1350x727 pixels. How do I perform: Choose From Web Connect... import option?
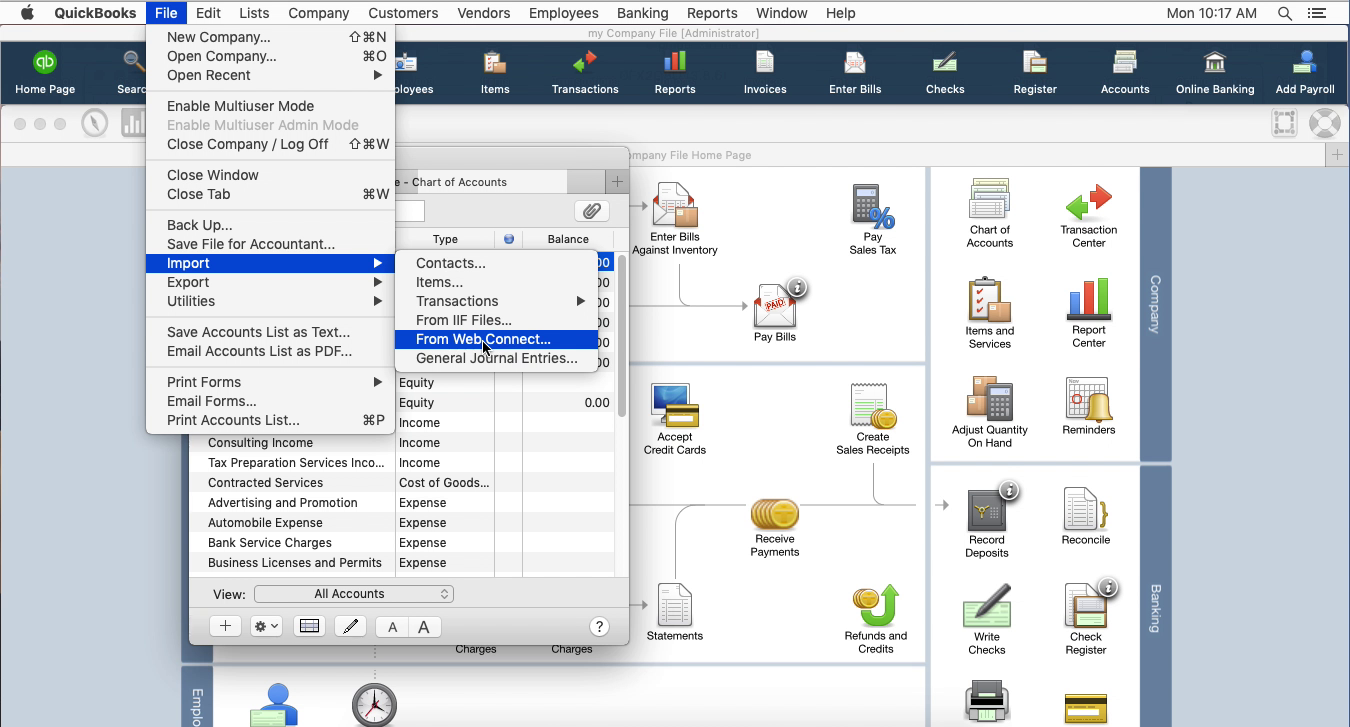tap(497, 339)
